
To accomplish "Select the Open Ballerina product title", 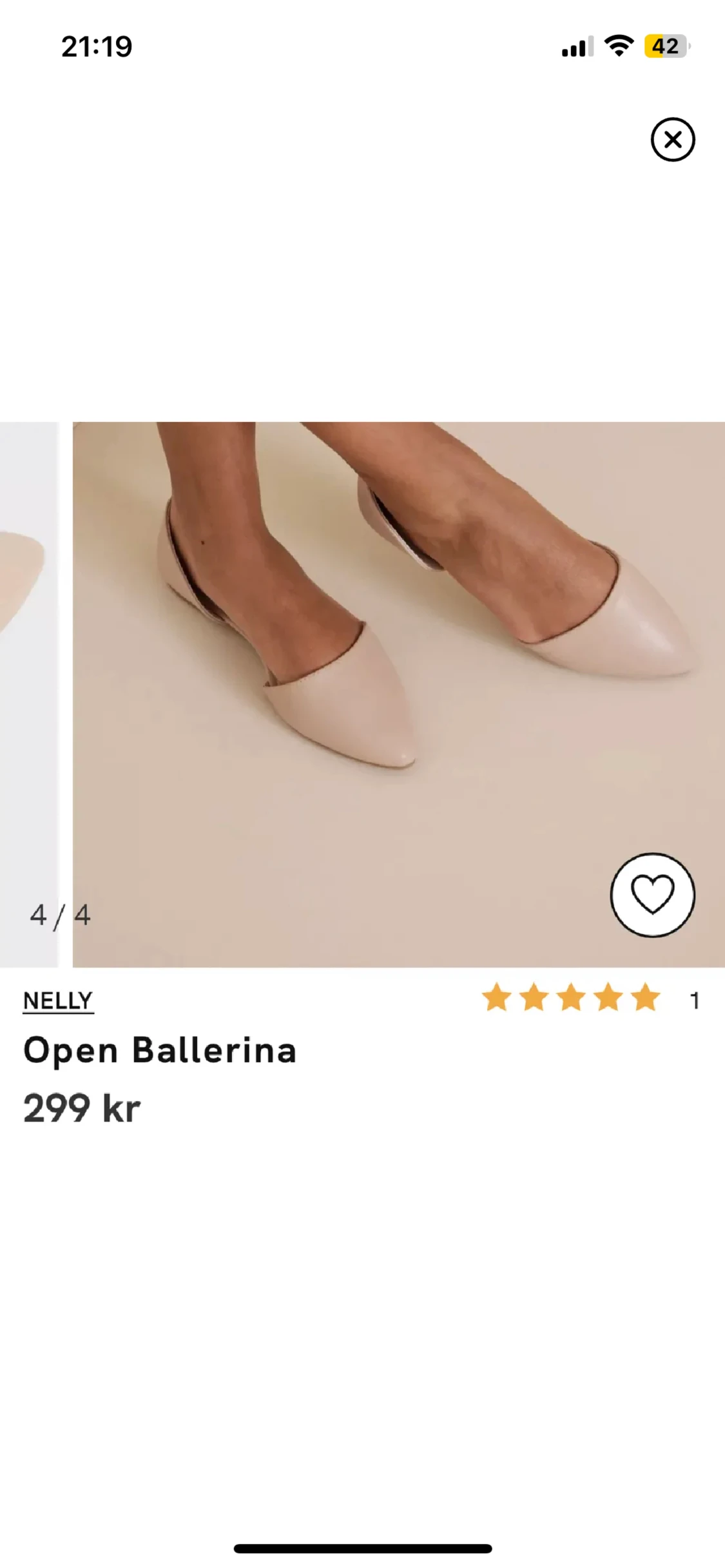I will 160,1051.
